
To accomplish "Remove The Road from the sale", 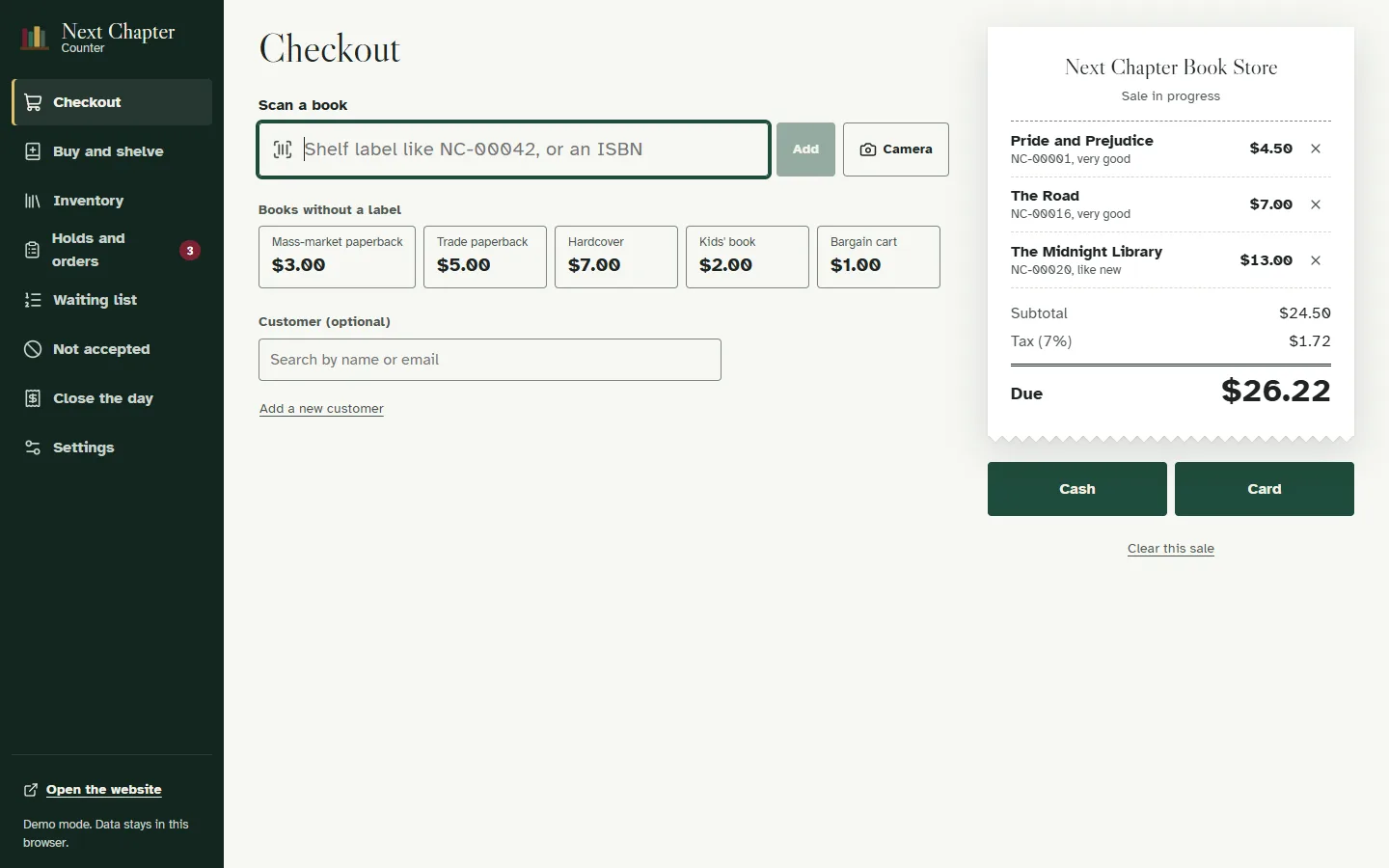I will [x=1316, y=204].
